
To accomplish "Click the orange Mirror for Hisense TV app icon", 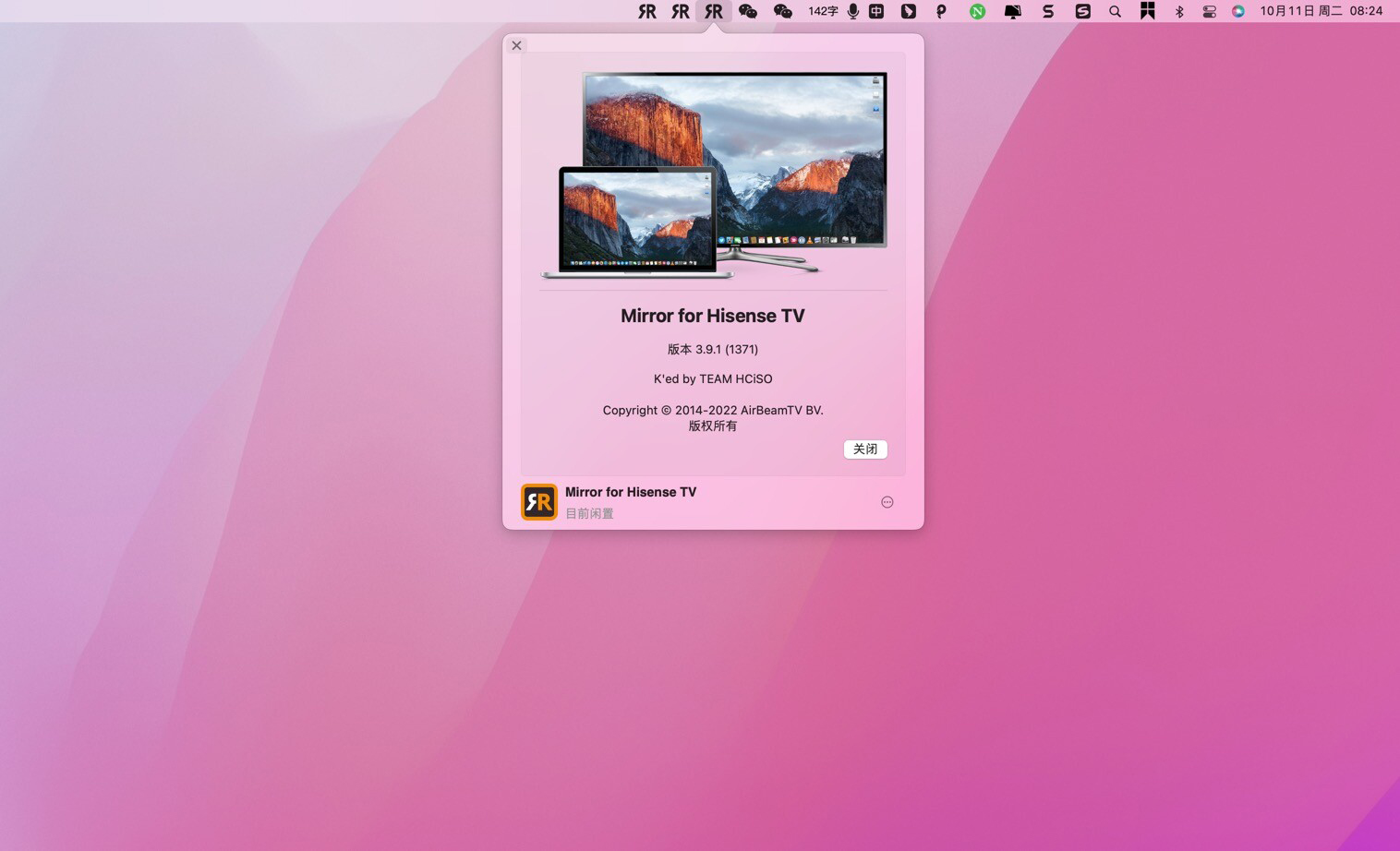I will click(539, 502).
